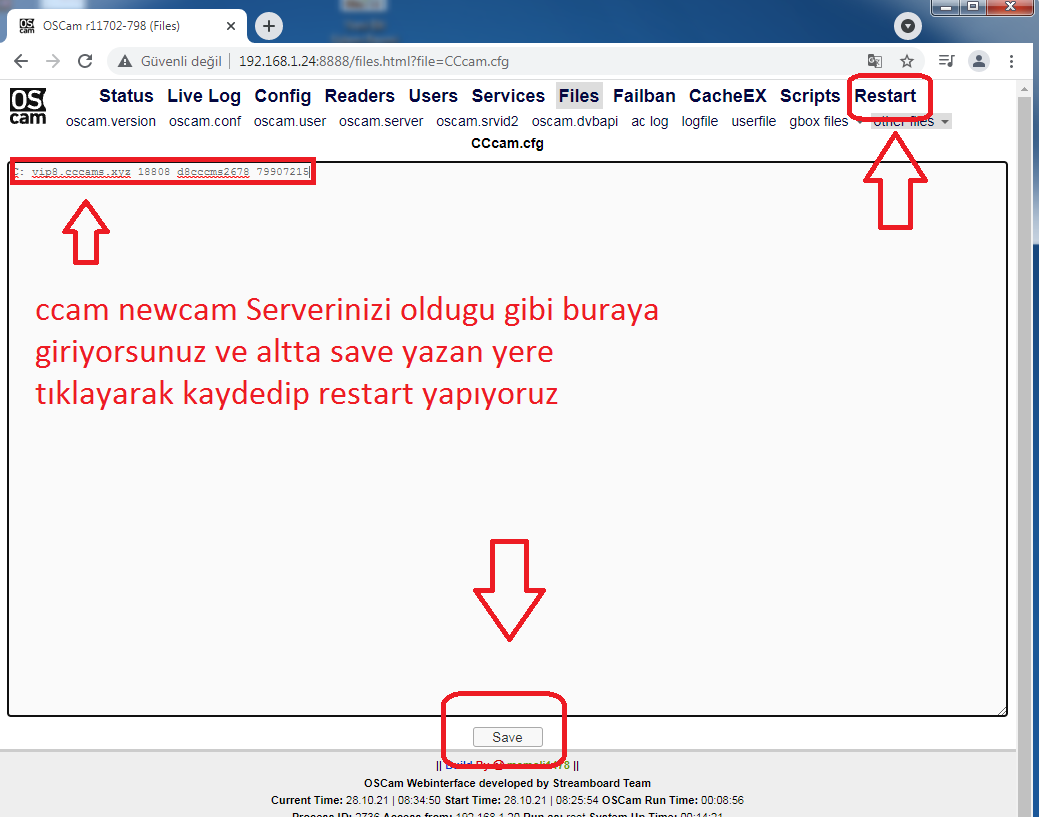Image resolution: width=1039 pixels, height=817 pixels.
Task: Click the not-secure warning triangle icon
Action: 125,62
